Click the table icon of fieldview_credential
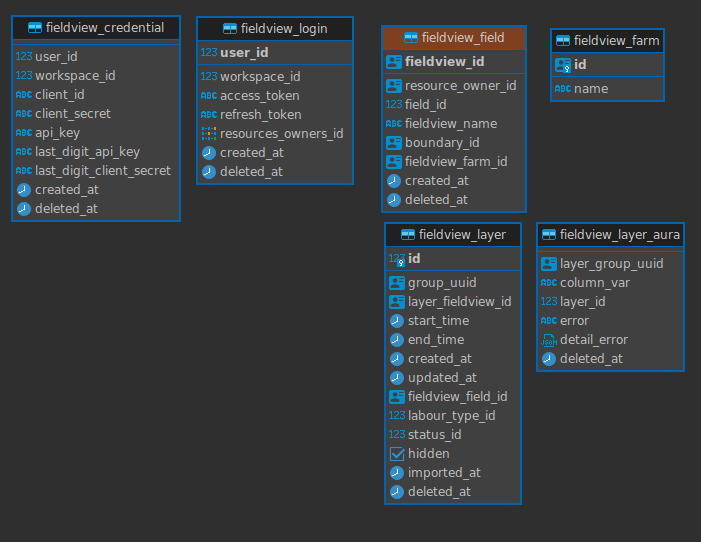Image resolution: width=701 pixels, height=542 pixels. pos(35,28)
